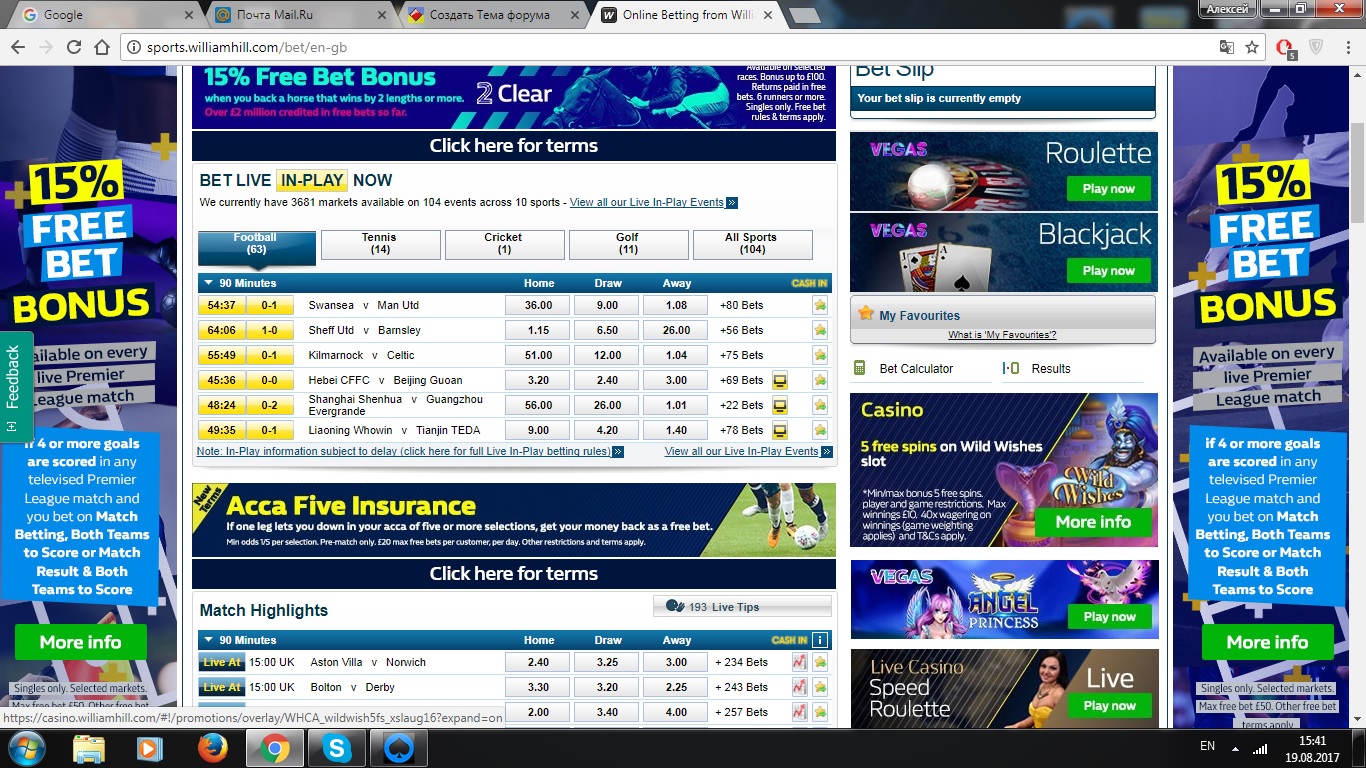Click the EN language indicator in tray

pyautogui.click(x=1207, y=746)
